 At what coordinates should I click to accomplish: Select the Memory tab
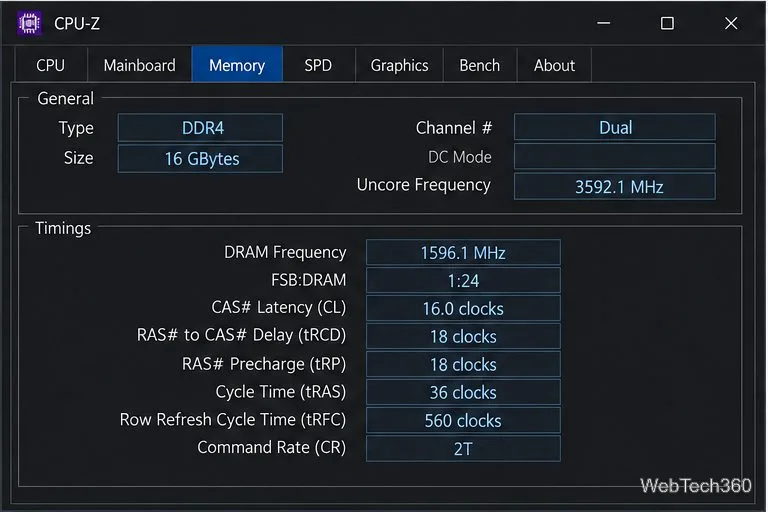tap(237, 65)
